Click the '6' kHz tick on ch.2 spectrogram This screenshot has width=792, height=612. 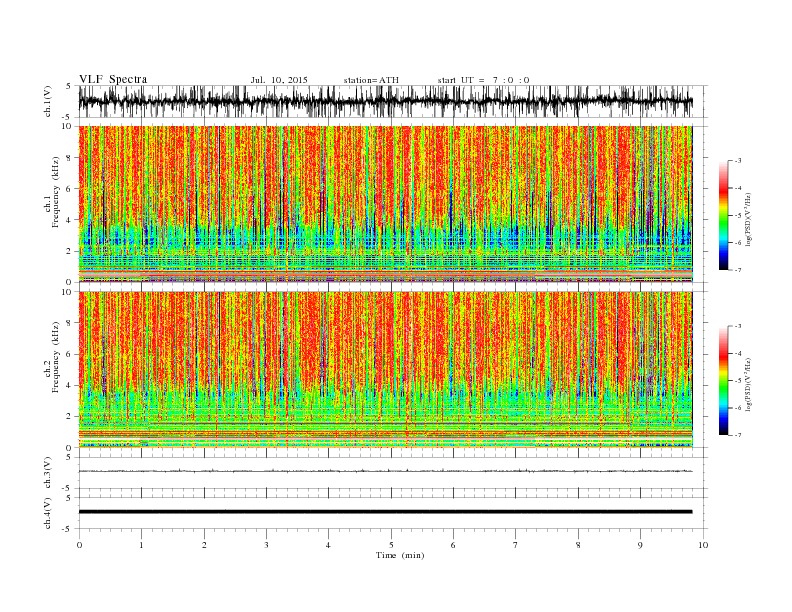(x=70, y=354)
